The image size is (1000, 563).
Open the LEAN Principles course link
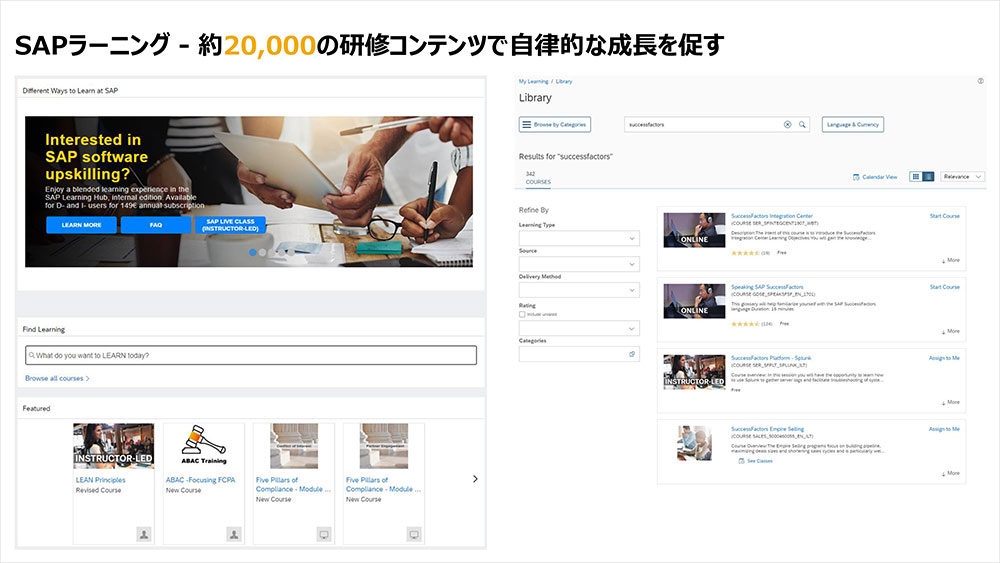[x=101, y=480]
